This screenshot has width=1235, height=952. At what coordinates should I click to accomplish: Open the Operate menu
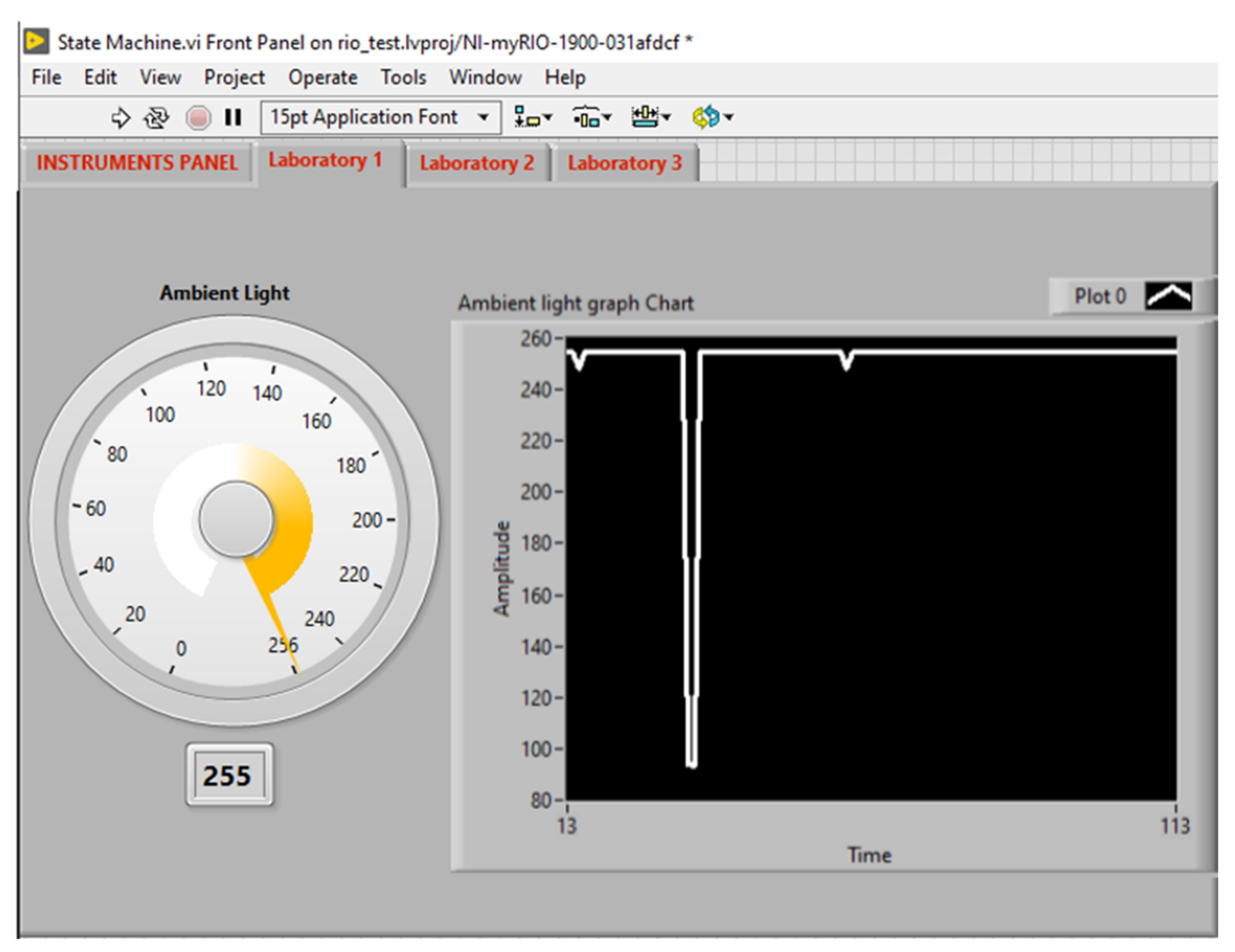[322, 78]
